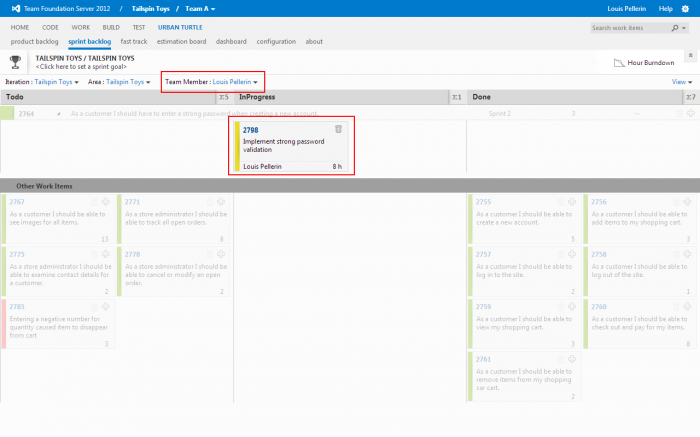Click the add icon on card 2785
700x437 pixels.
click(106, 306)
